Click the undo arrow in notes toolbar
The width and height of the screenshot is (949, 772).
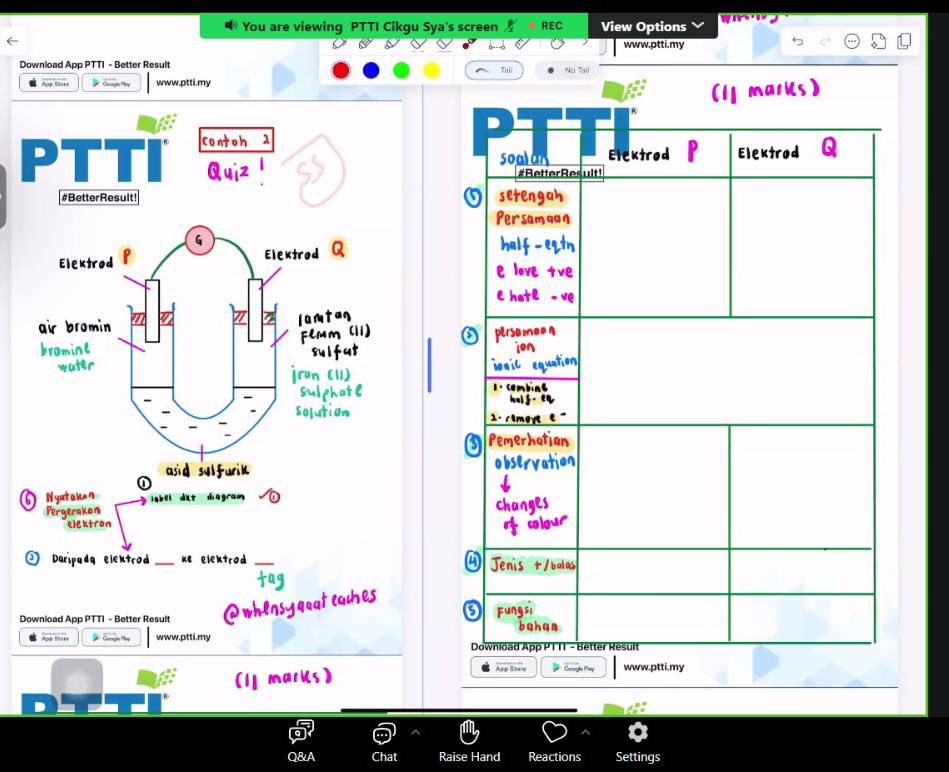[x=797, y=41]
